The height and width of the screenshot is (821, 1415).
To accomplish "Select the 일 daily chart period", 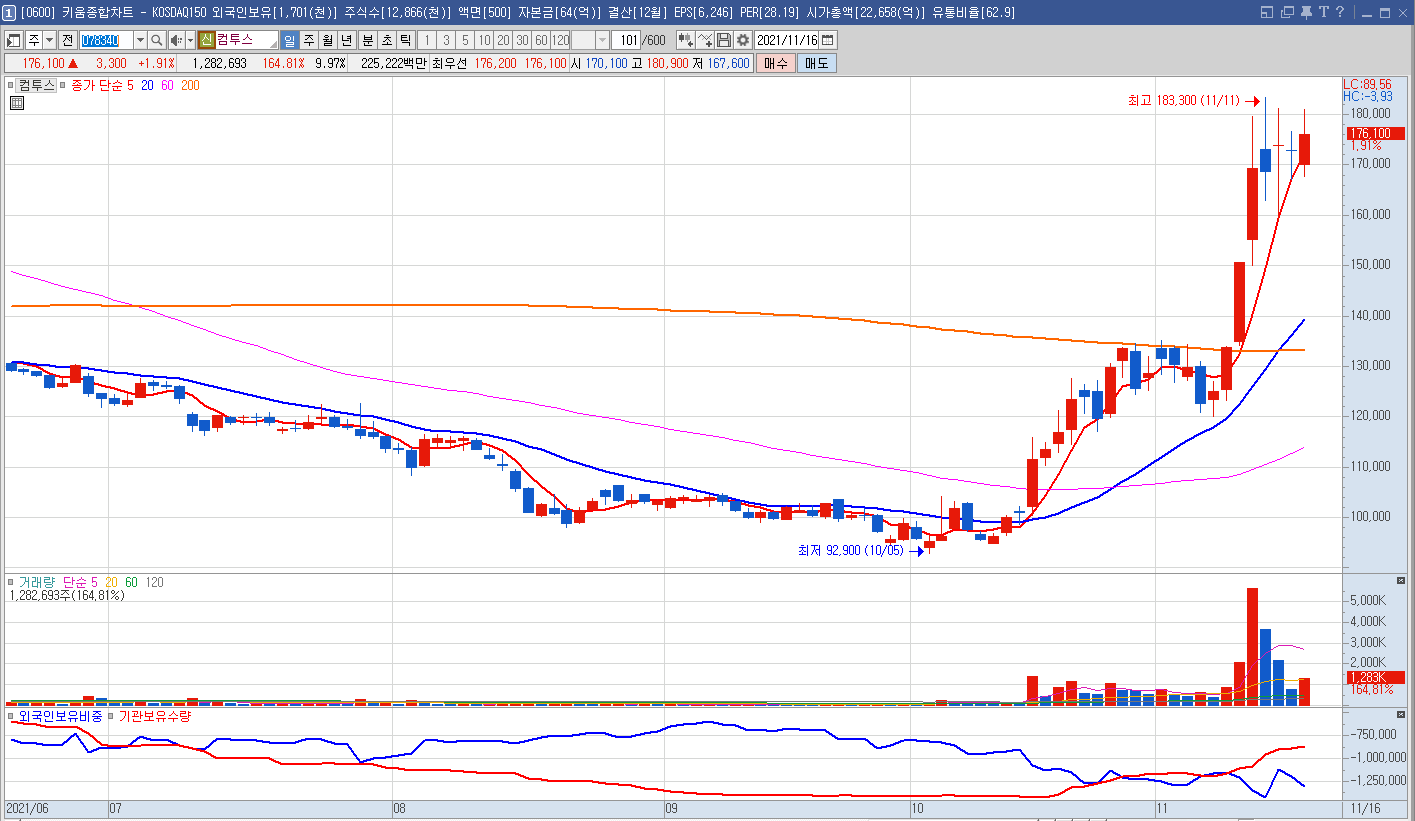I will coord(290,40).
